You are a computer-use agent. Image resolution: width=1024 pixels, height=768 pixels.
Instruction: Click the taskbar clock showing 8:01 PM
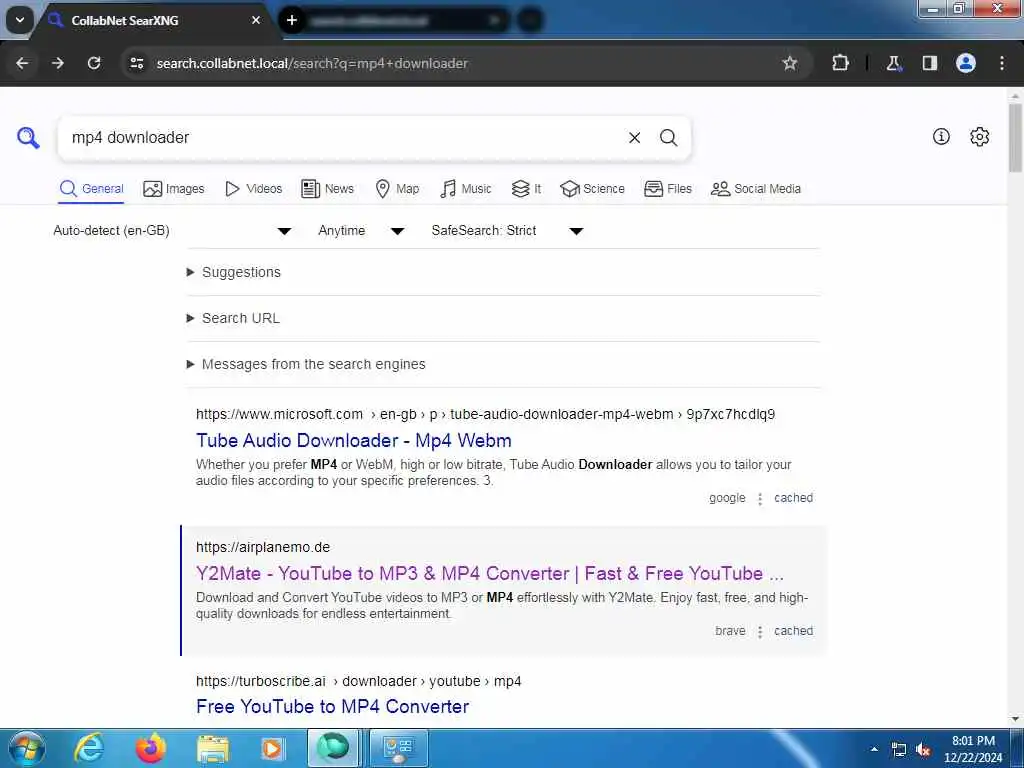[973, 749]
